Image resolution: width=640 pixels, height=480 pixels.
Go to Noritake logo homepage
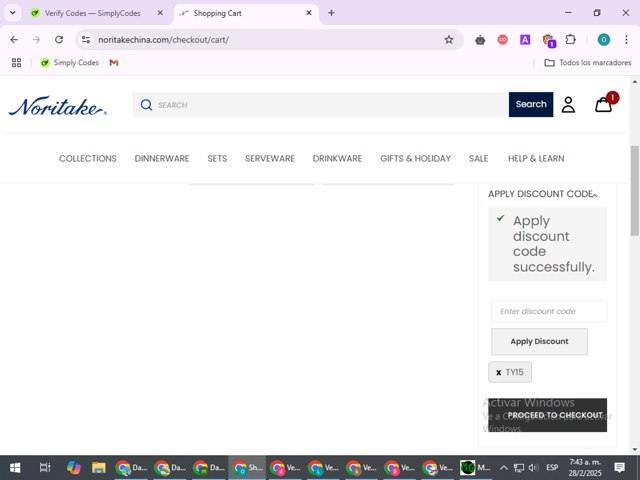tap(58, 106)
